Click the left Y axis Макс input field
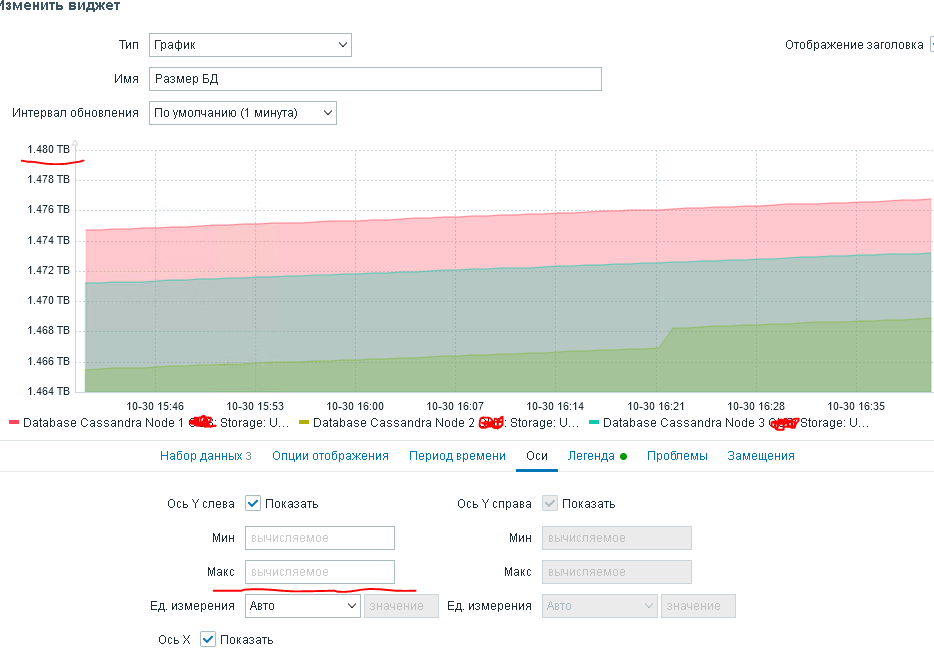This screenshot has width=934, height=657. coord(320,572)
